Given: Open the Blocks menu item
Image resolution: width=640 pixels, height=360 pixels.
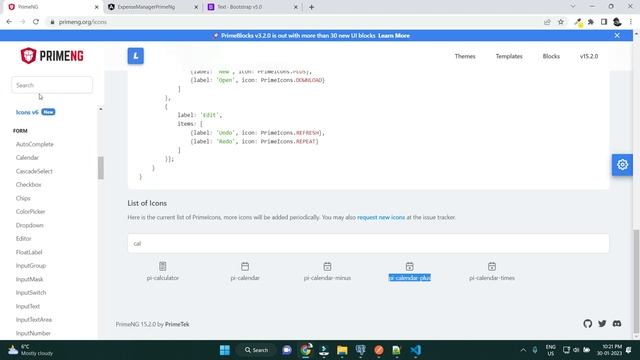Looking at the screenshot, I should click(551, 56).
